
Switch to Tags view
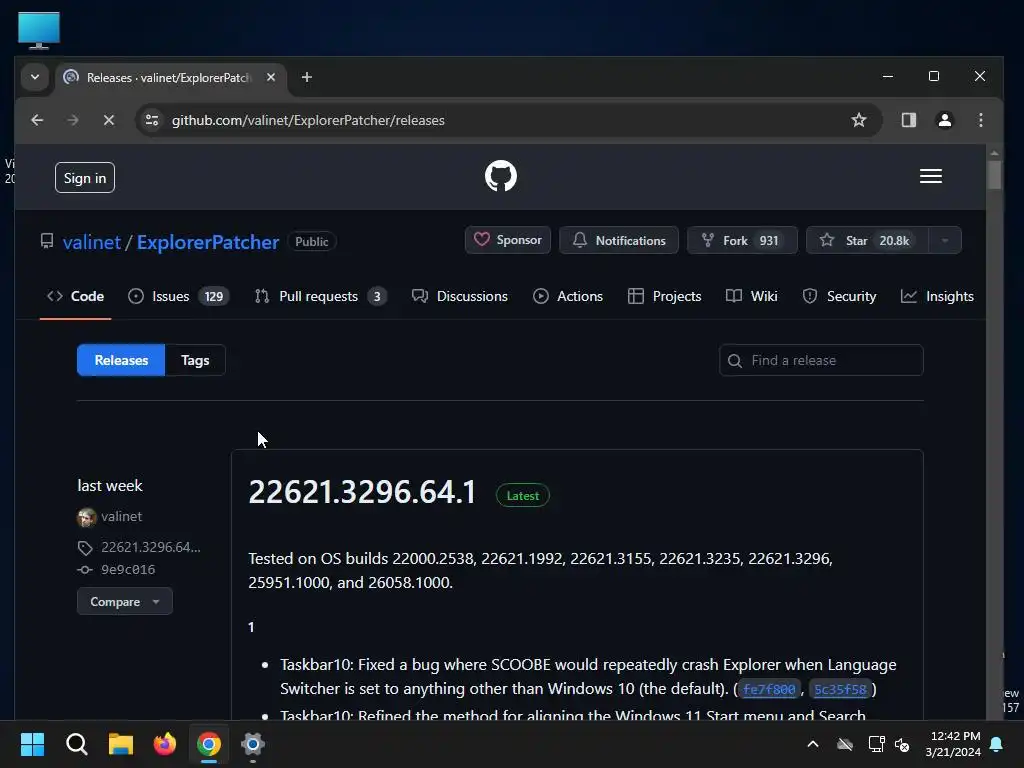(195, 360)
